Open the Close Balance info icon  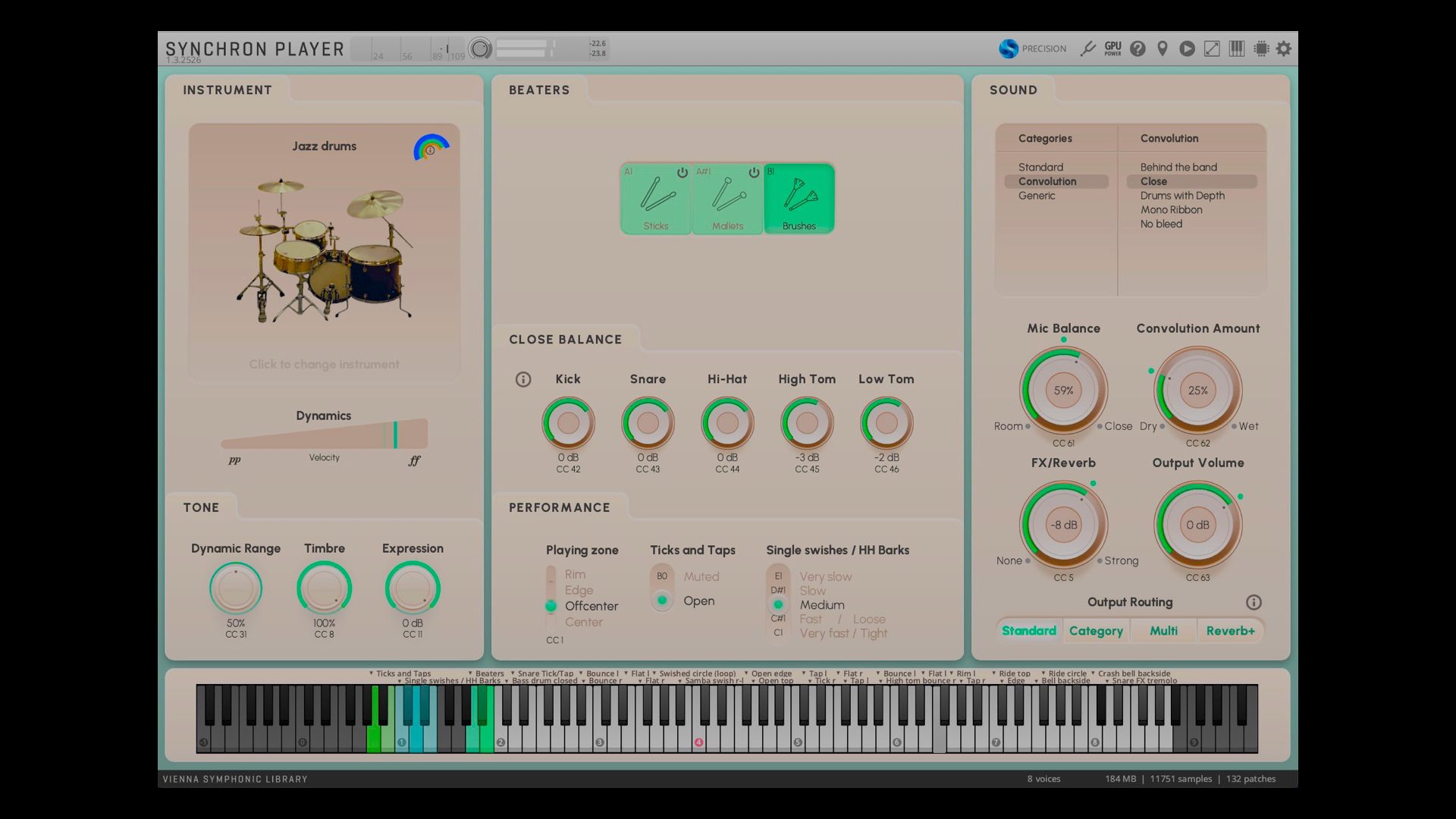[x=523, y=379]
